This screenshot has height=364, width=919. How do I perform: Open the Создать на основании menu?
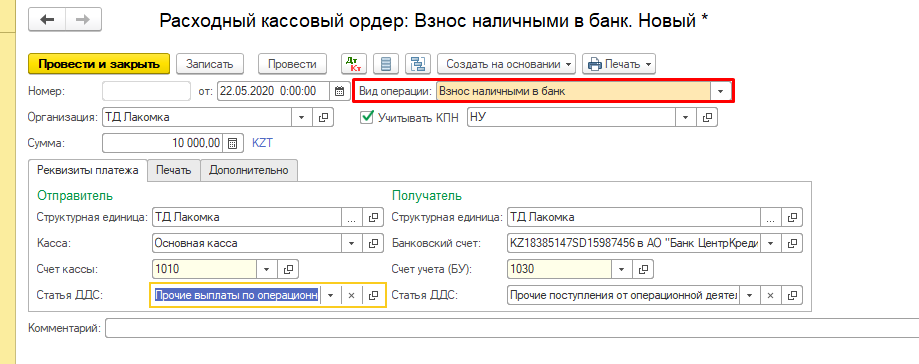507,64
